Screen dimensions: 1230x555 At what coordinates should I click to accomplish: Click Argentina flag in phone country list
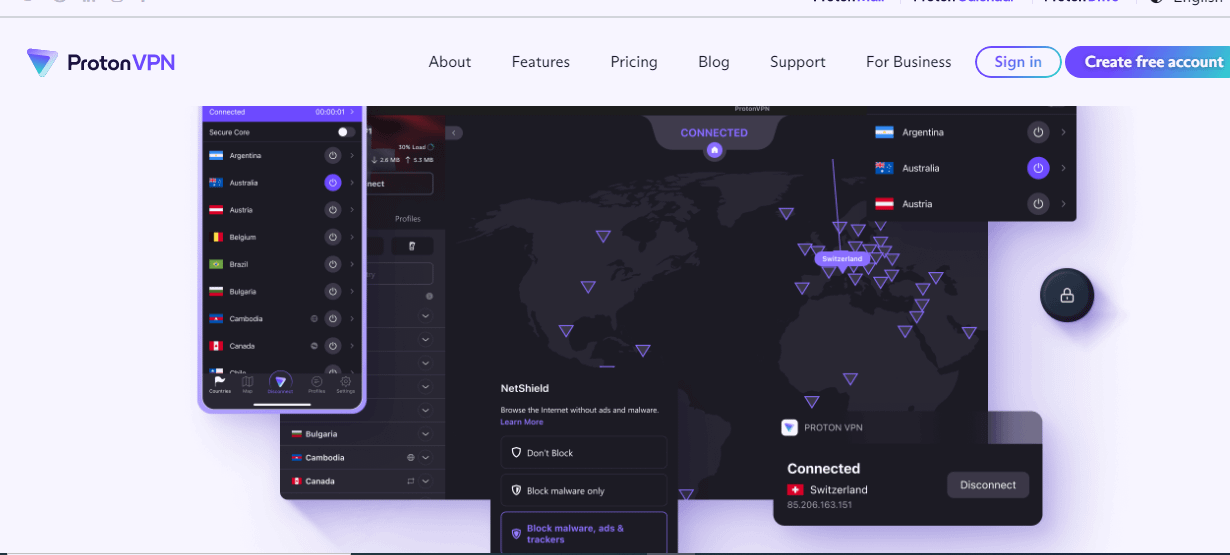[x=216, y=156]
